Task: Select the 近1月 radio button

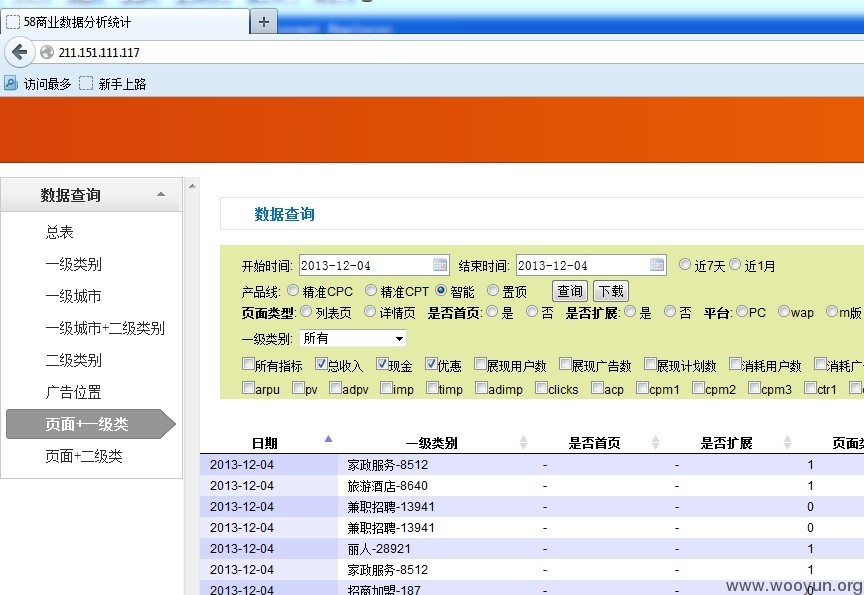Action: pos(735,264)
